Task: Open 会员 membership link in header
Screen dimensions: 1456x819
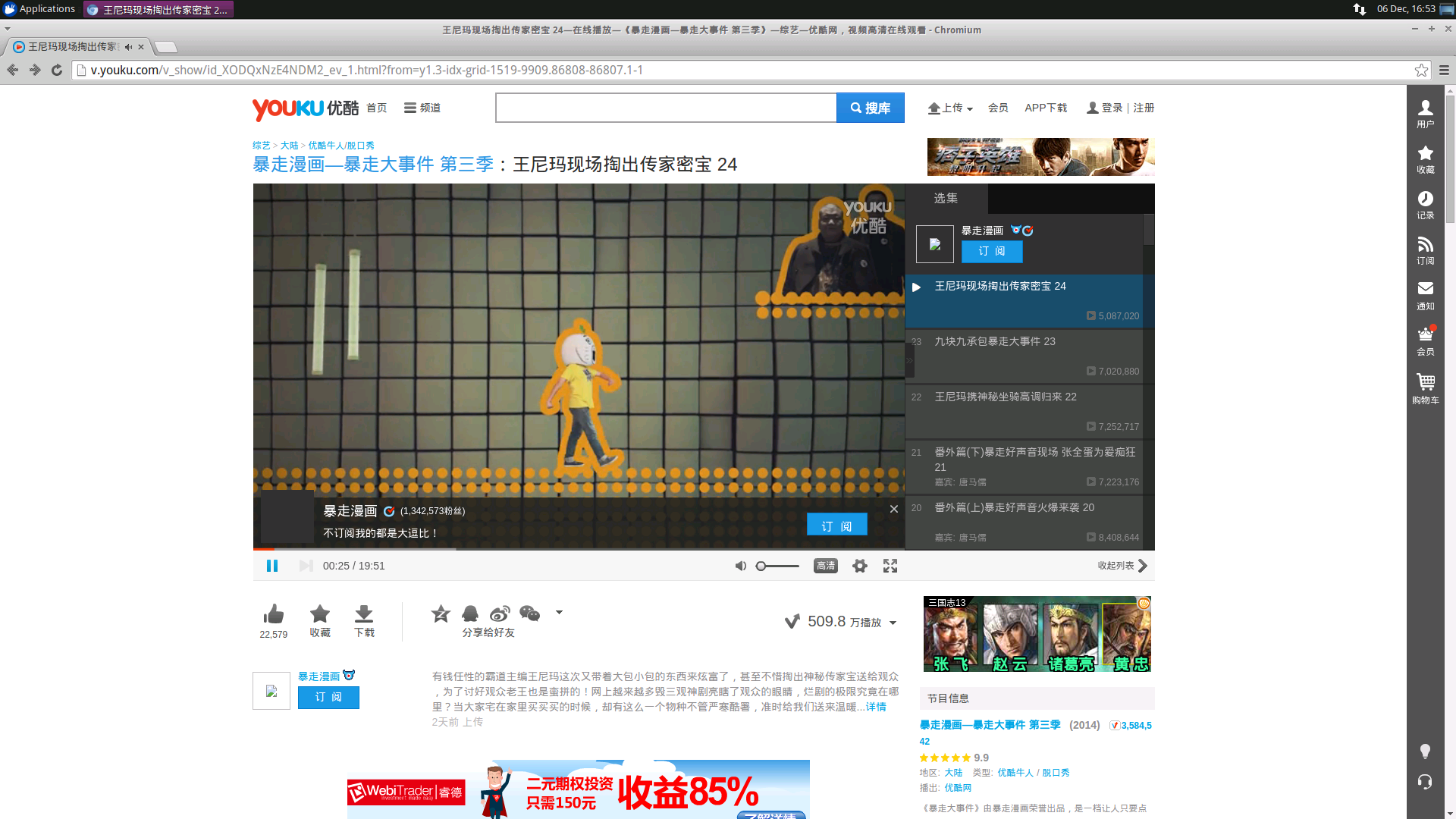Action: point(998,108)
